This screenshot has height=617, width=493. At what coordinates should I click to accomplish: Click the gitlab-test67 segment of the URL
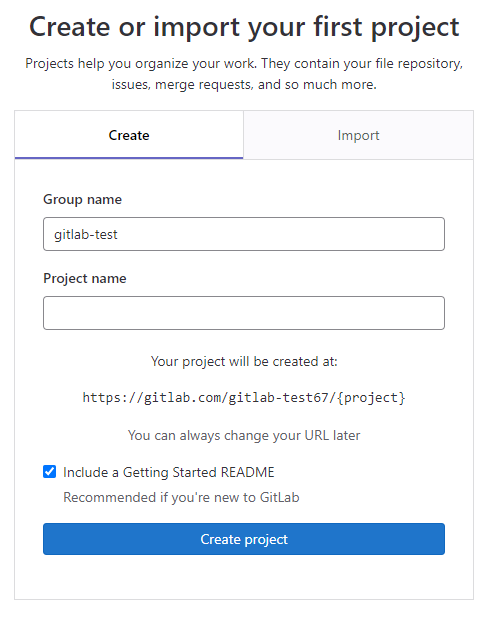click(x=278, y=397)
